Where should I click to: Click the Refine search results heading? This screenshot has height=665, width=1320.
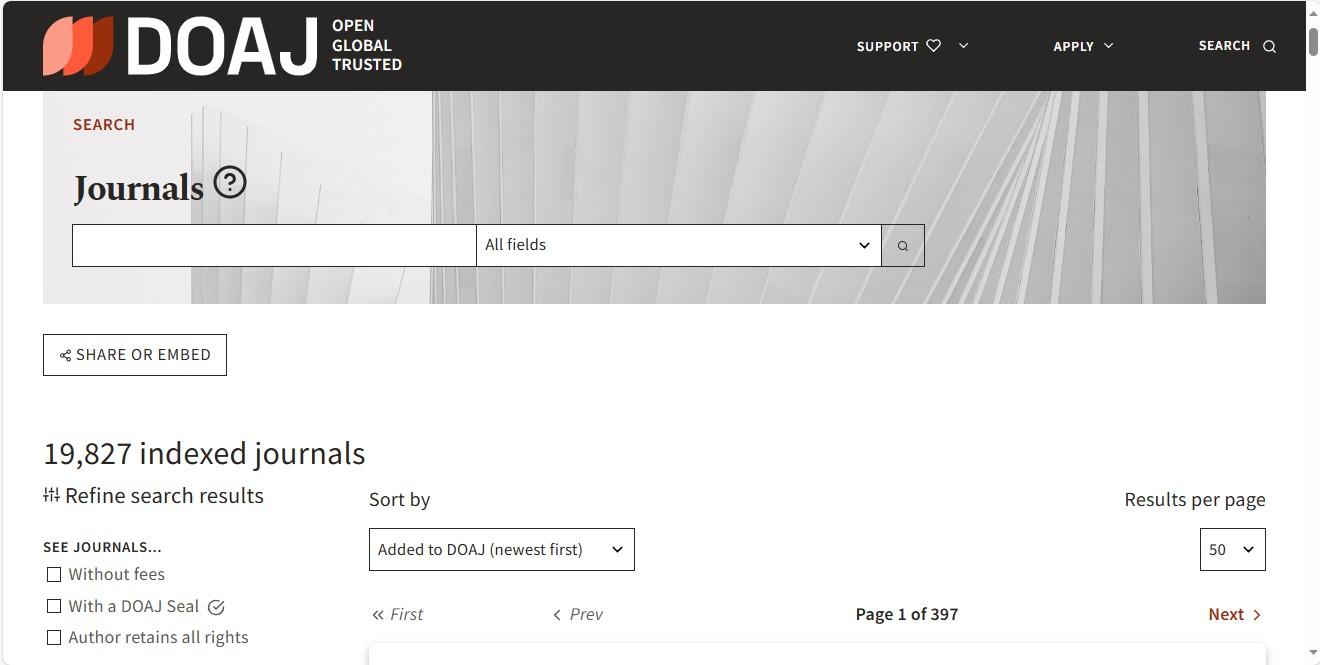click(x=153, y=496)
